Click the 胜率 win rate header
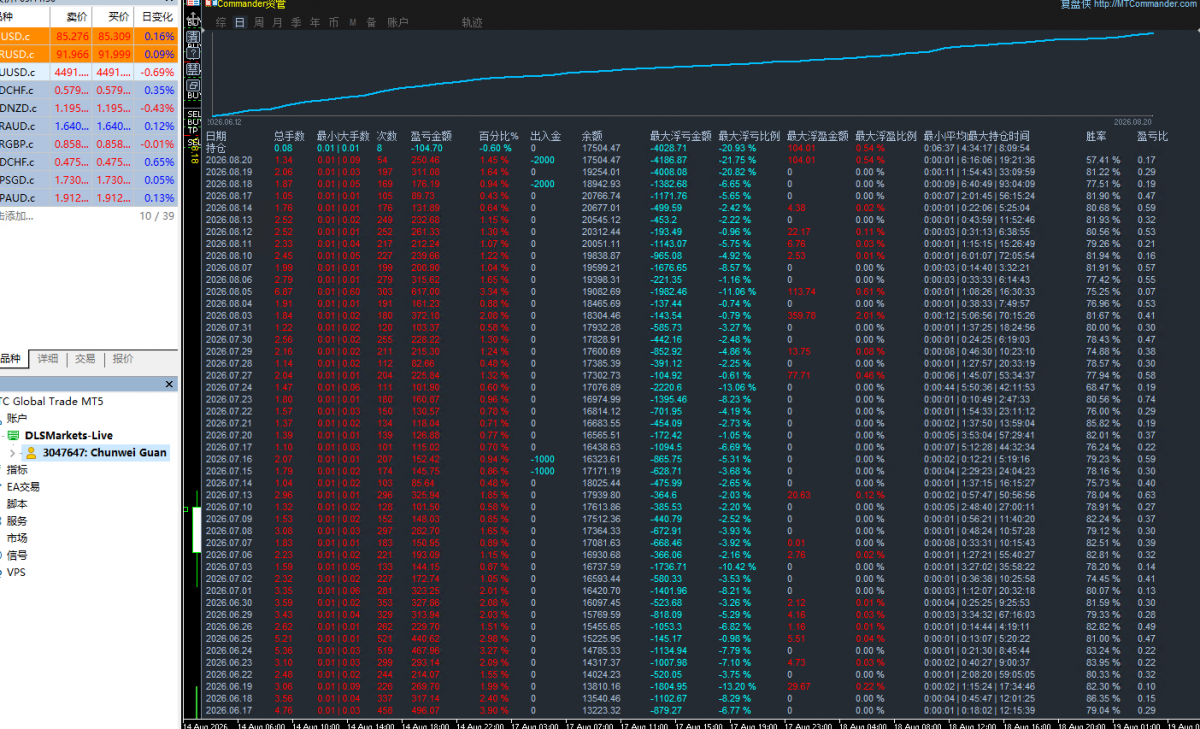The image size is (1200, 729). coord(1096,135)
